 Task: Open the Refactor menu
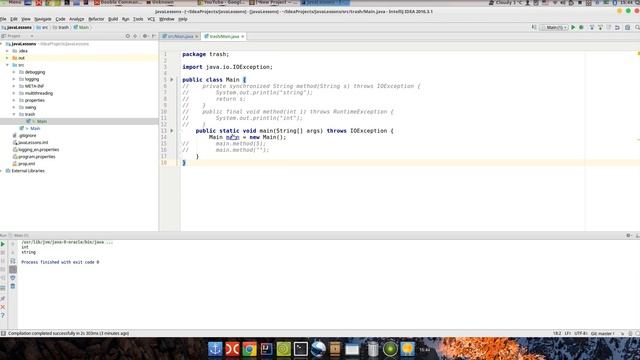[96, 19]
